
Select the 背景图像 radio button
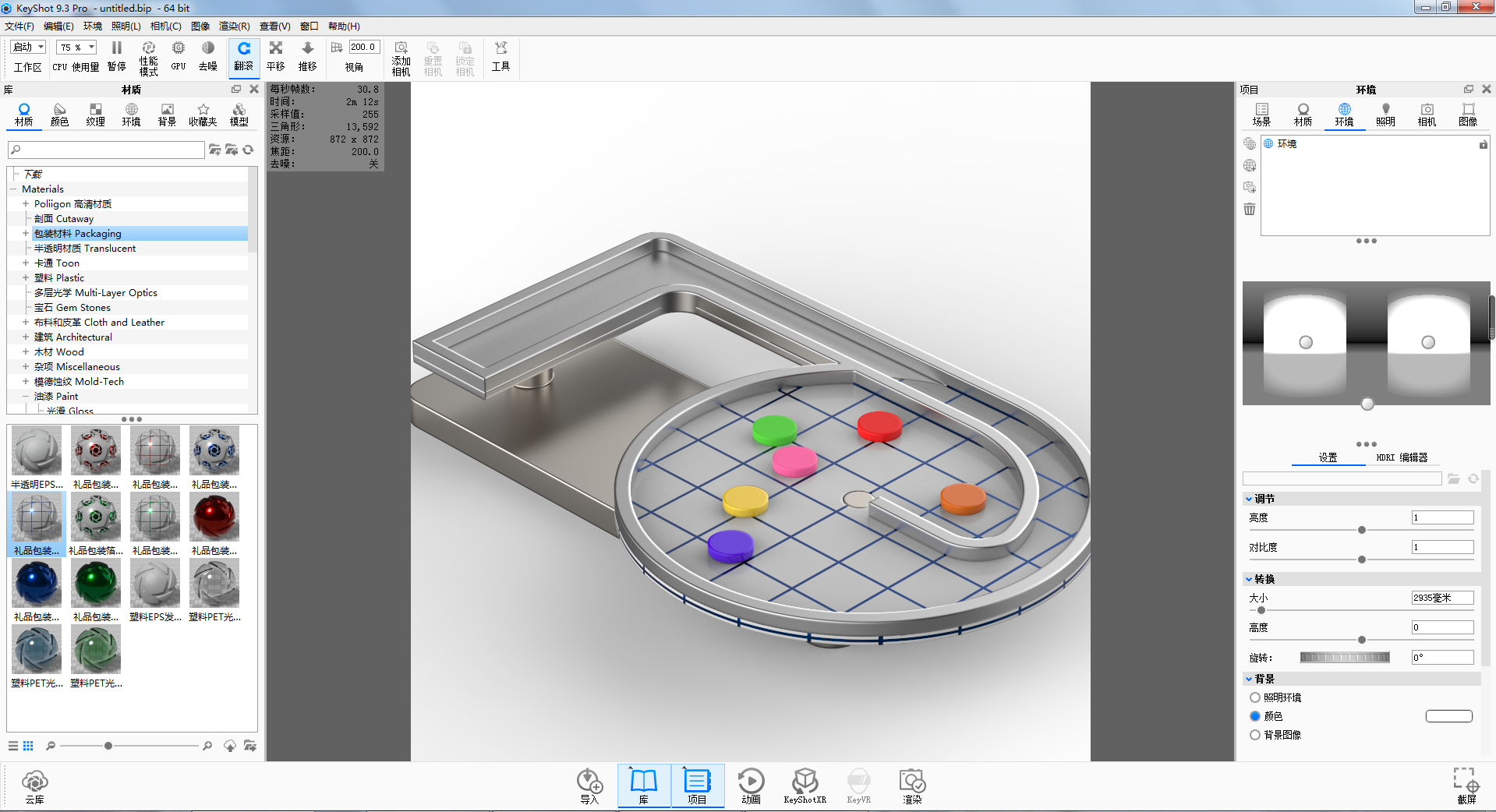pyautogui.click(x=1255, y=736)
